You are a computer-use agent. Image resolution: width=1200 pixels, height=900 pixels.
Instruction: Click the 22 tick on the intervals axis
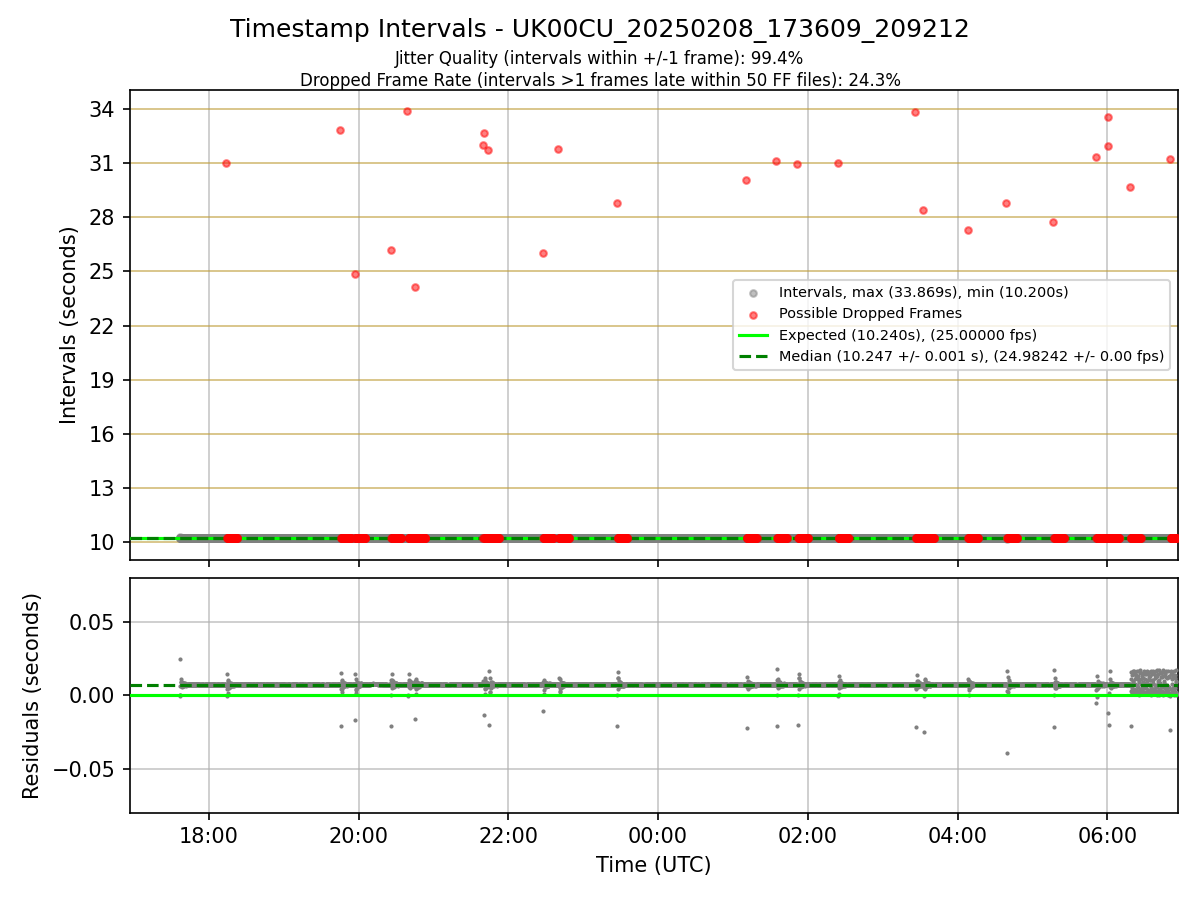104,326
